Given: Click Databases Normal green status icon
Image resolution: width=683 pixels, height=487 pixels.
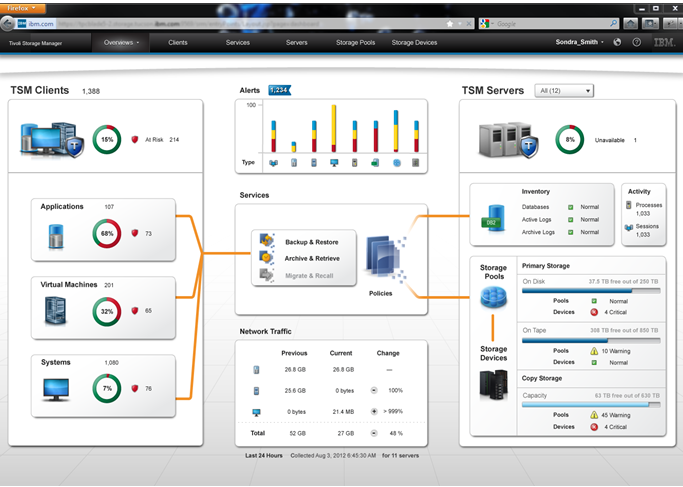Looking at the screenshot, I should point(571,207).
